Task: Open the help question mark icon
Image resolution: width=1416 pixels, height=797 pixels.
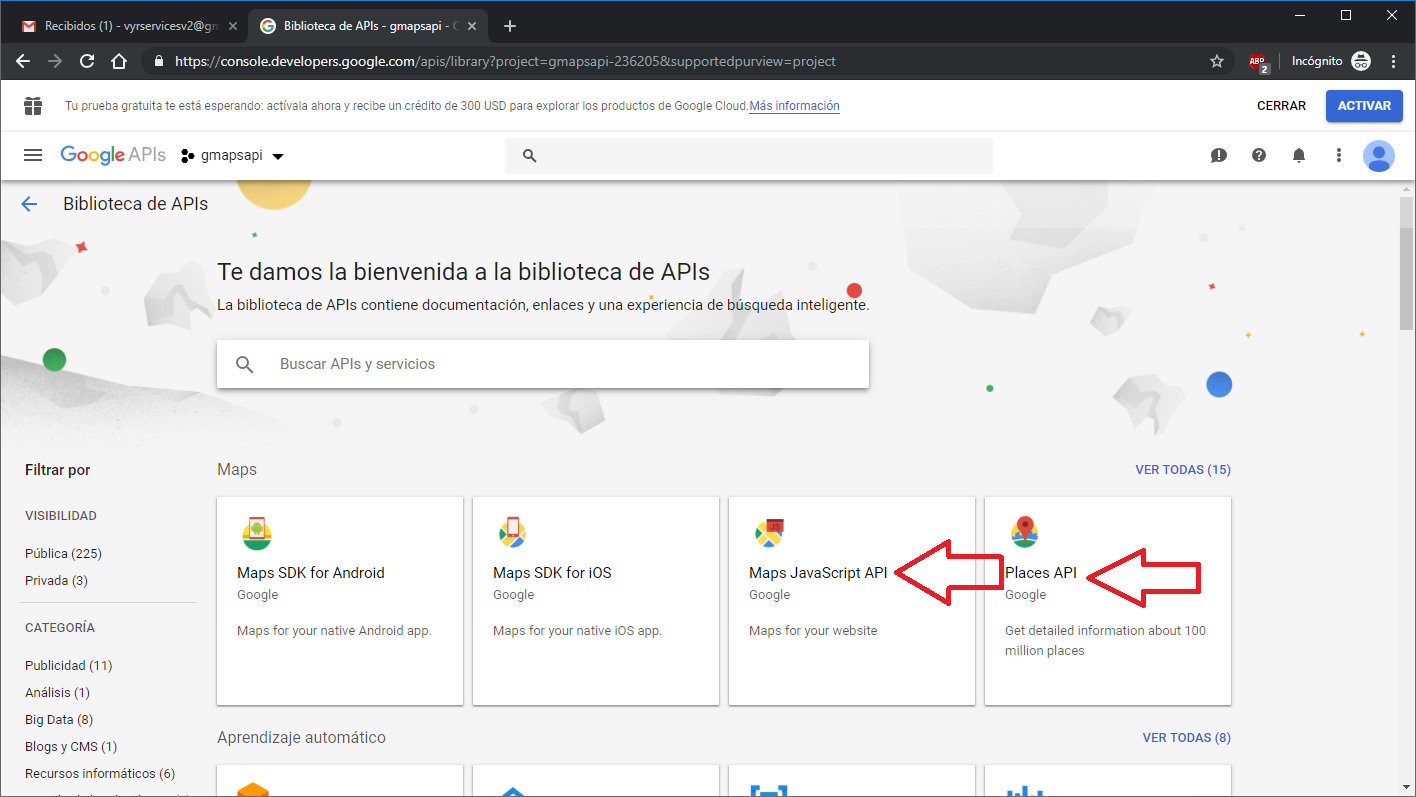Action: point(1259,155)
